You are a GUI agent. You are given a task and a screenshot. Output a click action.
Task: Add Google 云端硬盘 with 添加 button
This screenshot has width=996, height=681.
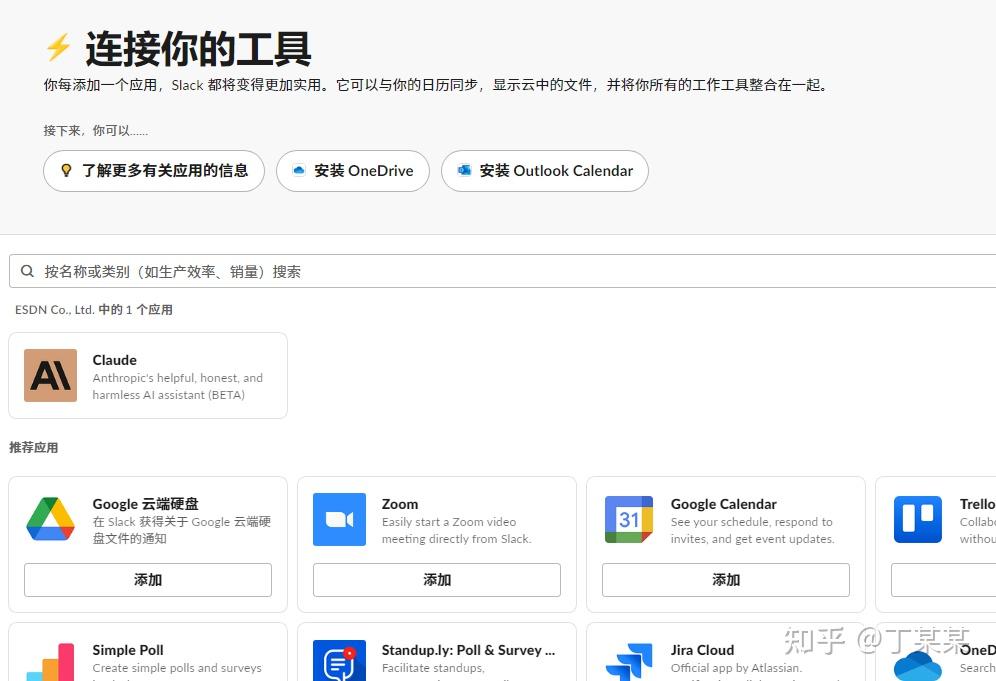(148, 579)
